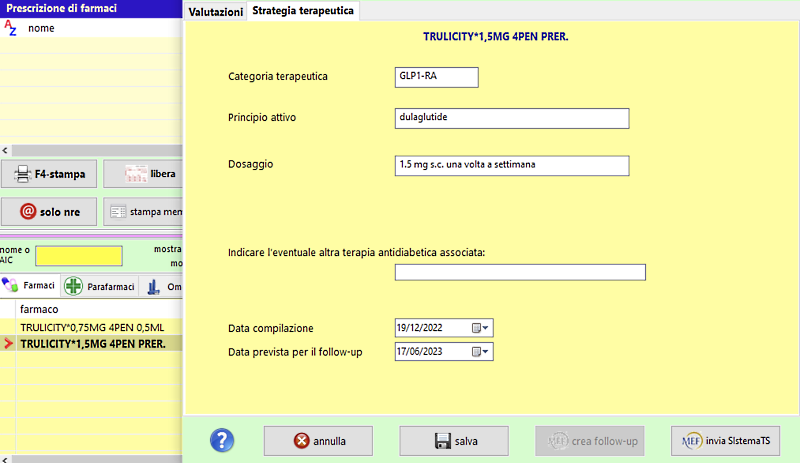This screenshot has height=463, width=800.
Task: Click the associated antidiabetic therapy field
Action: [x=519, y=272]
